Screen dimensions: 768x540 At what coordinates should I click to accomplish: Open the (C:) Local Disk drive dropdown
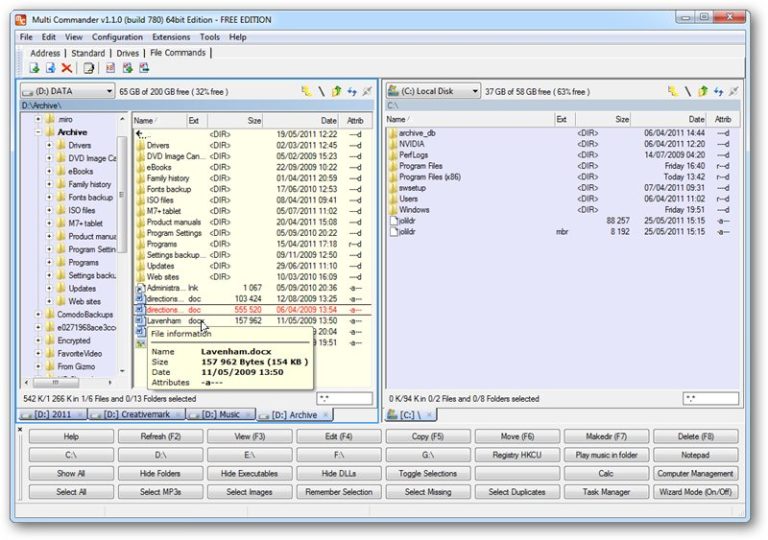[432, 91]
